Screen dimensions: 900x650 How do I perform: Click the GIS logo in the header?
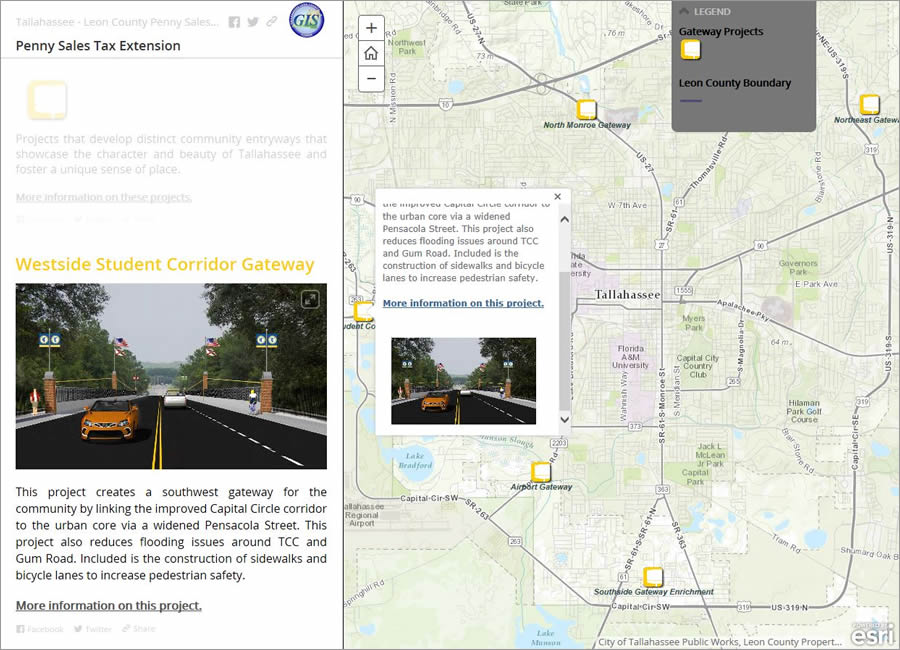(x=307, y=20)
